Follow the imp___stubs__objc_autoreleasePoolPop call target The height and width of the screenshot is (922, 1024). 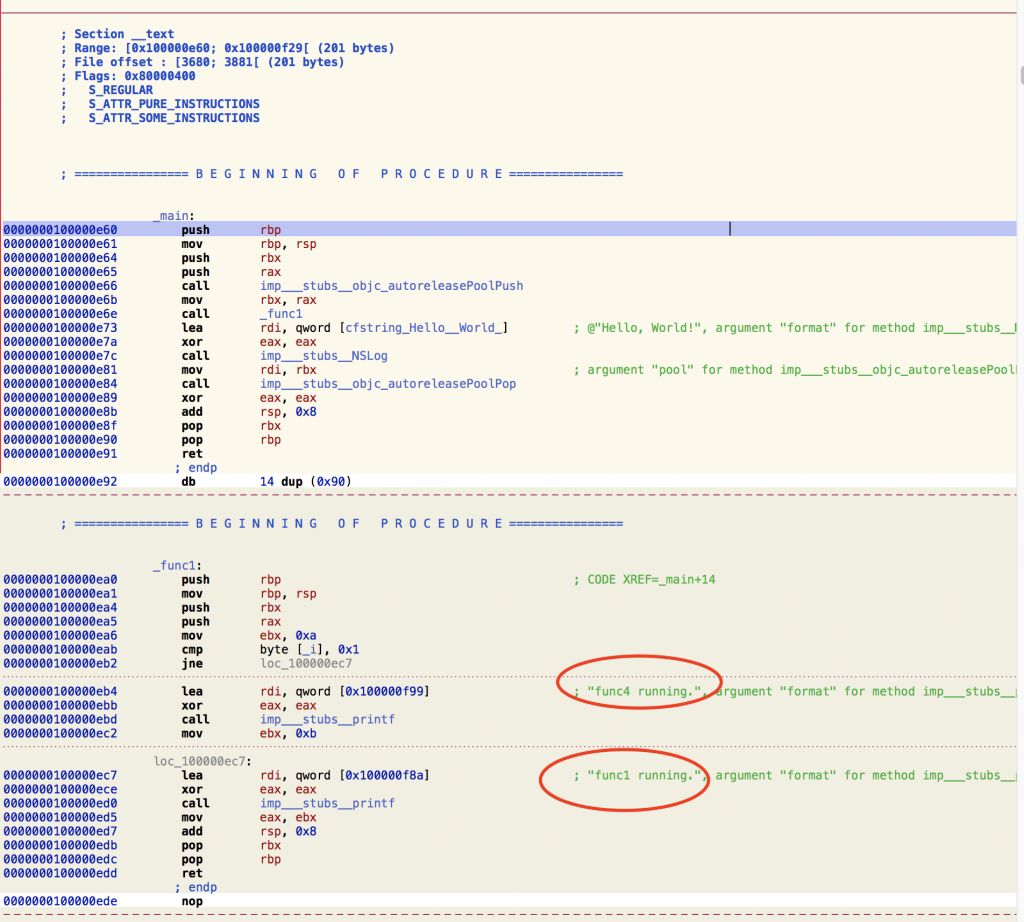(x=388, y=383)
